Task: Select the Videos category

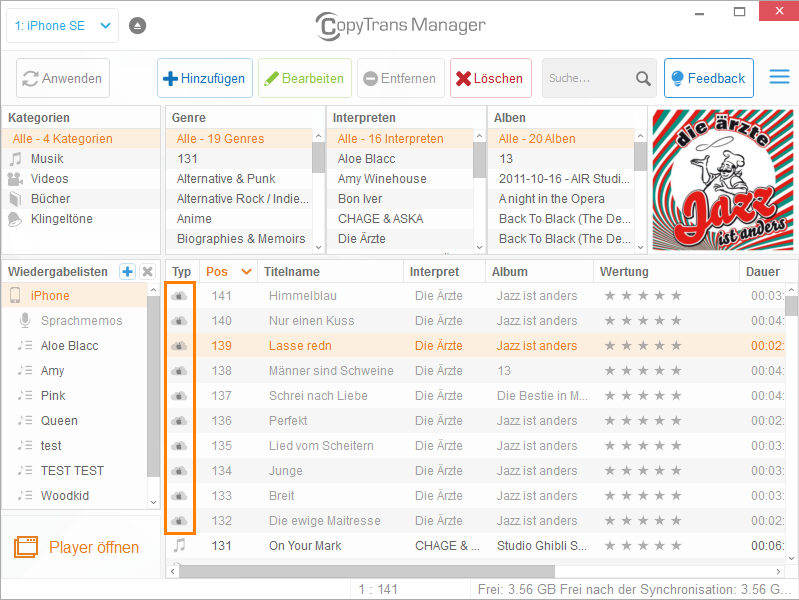Action: pos(81,178)
